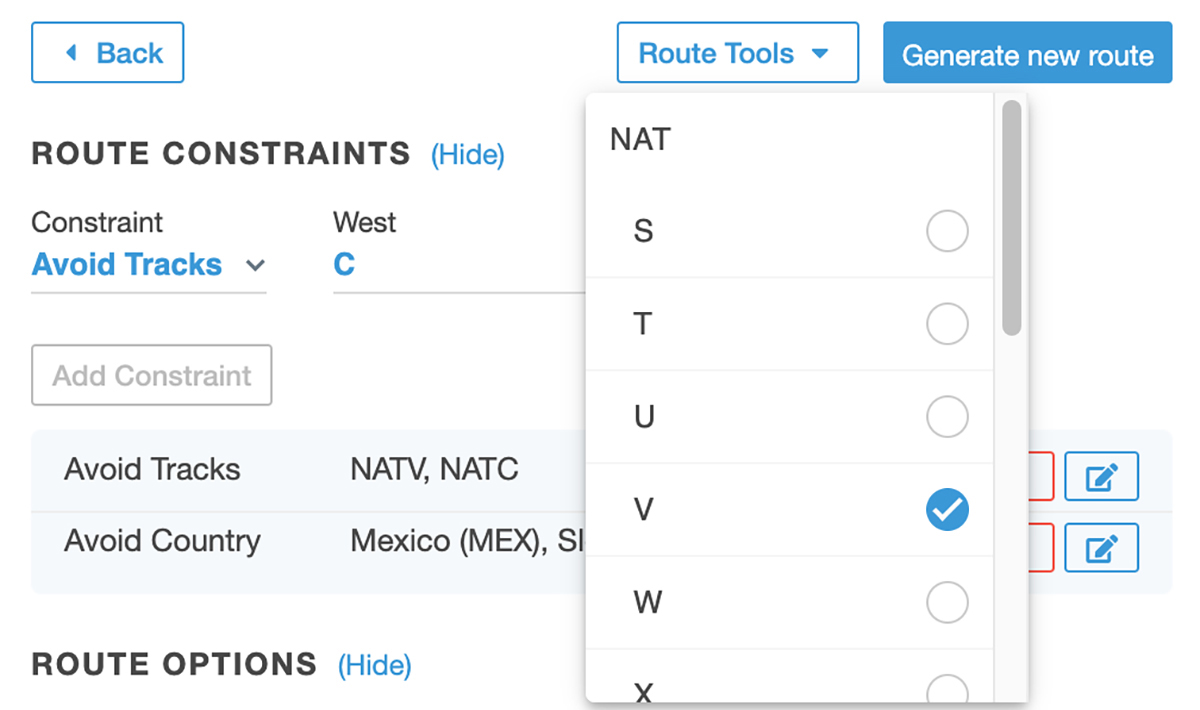This screenshot has height=710, width=1200.
Task: Edit the Avoid Tracks constraint row
Action: tap(1101, 476)
